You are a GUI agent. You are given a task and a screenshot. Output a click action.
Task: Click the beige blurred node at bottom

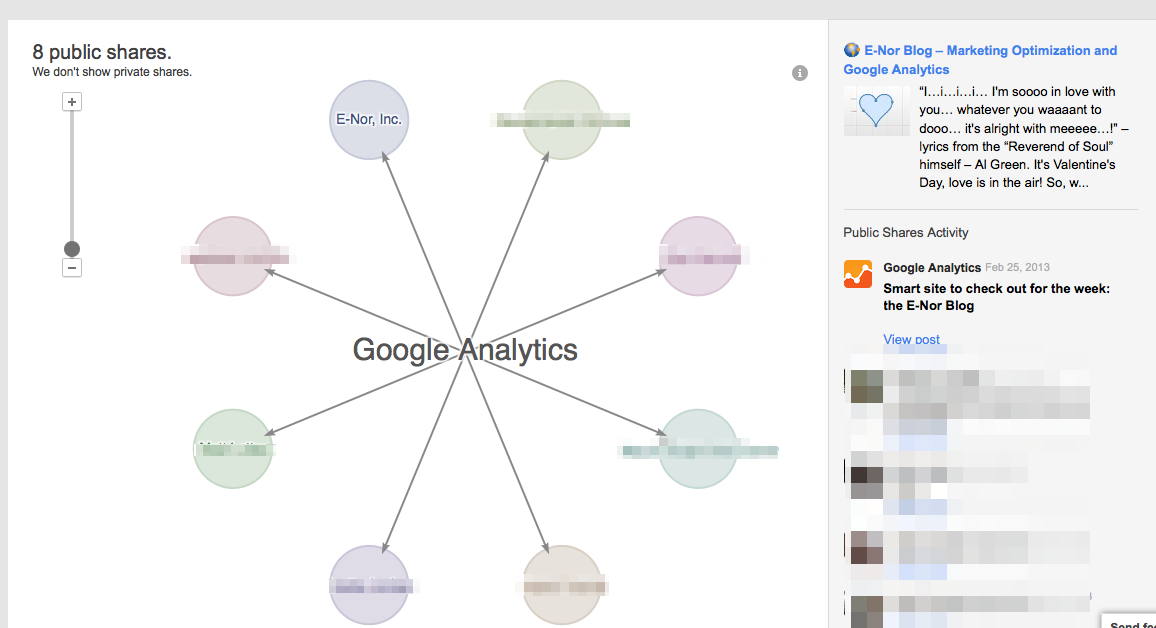562,585
